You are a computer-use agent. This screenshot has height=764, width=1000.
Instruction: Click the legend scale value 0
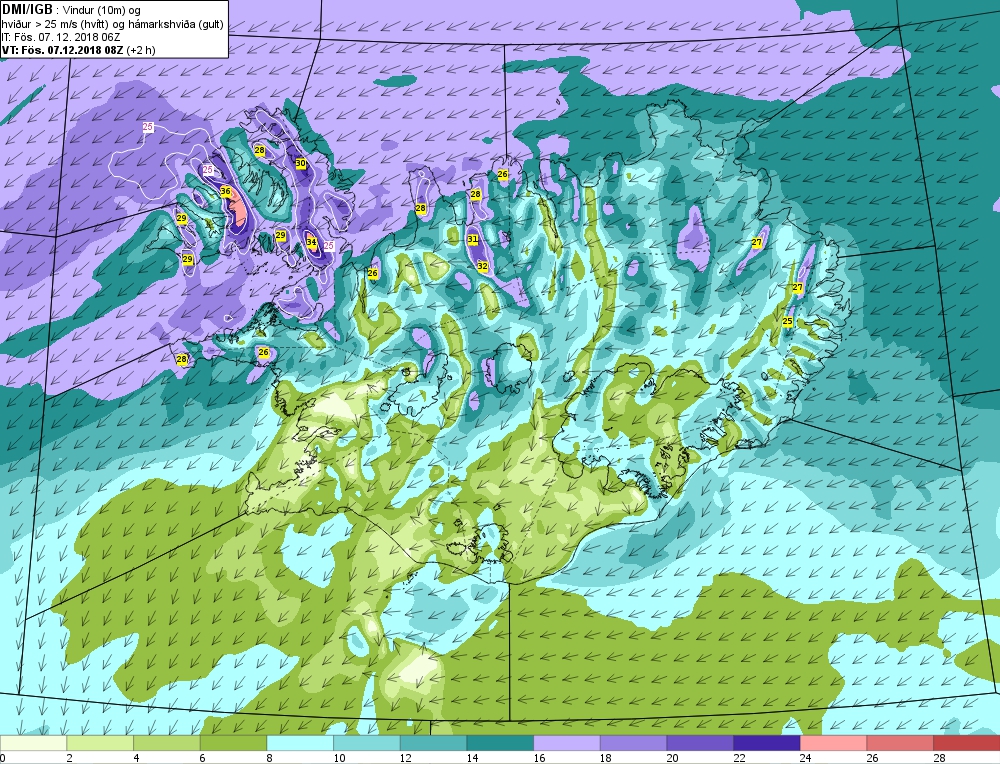(3, 758)
